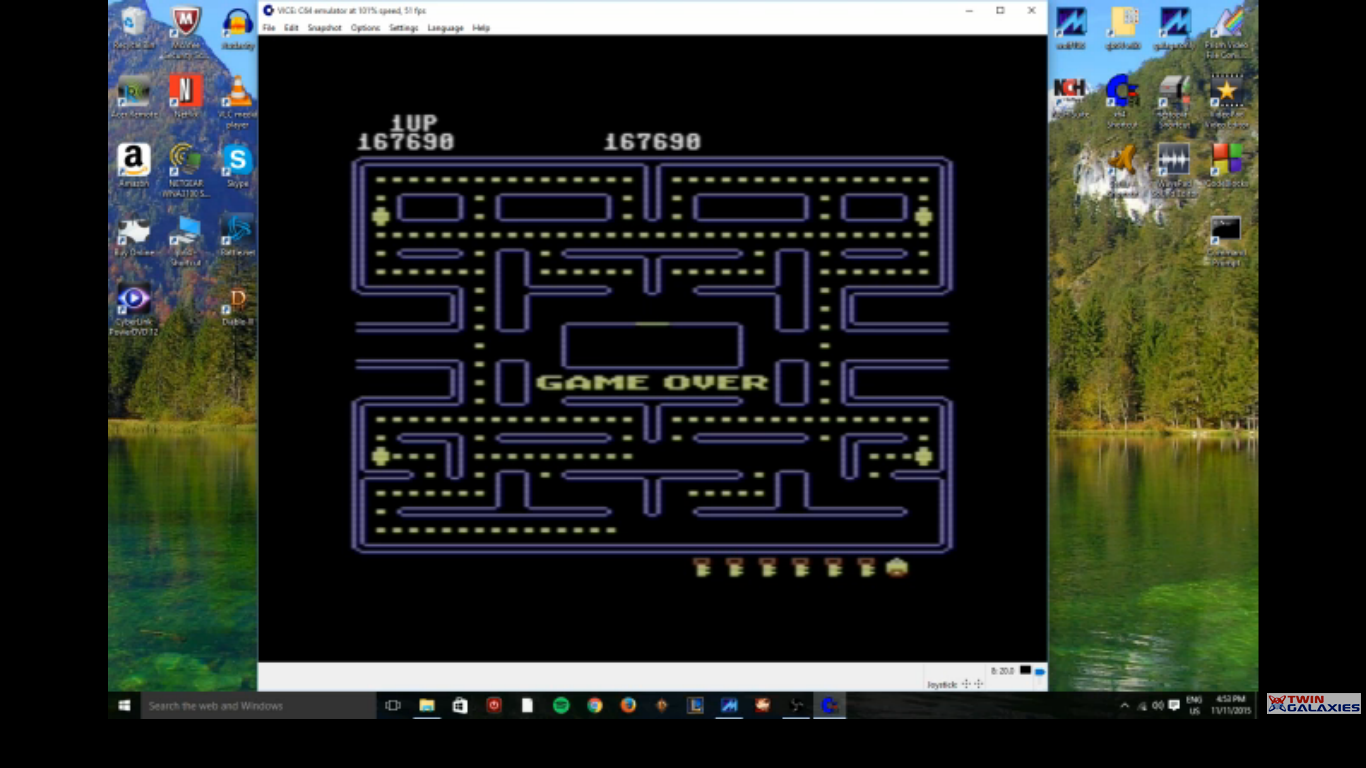Open the Prism Video File Converter shortcut
Screen dimensions: 1366x768
click(x=1227, y=31)
